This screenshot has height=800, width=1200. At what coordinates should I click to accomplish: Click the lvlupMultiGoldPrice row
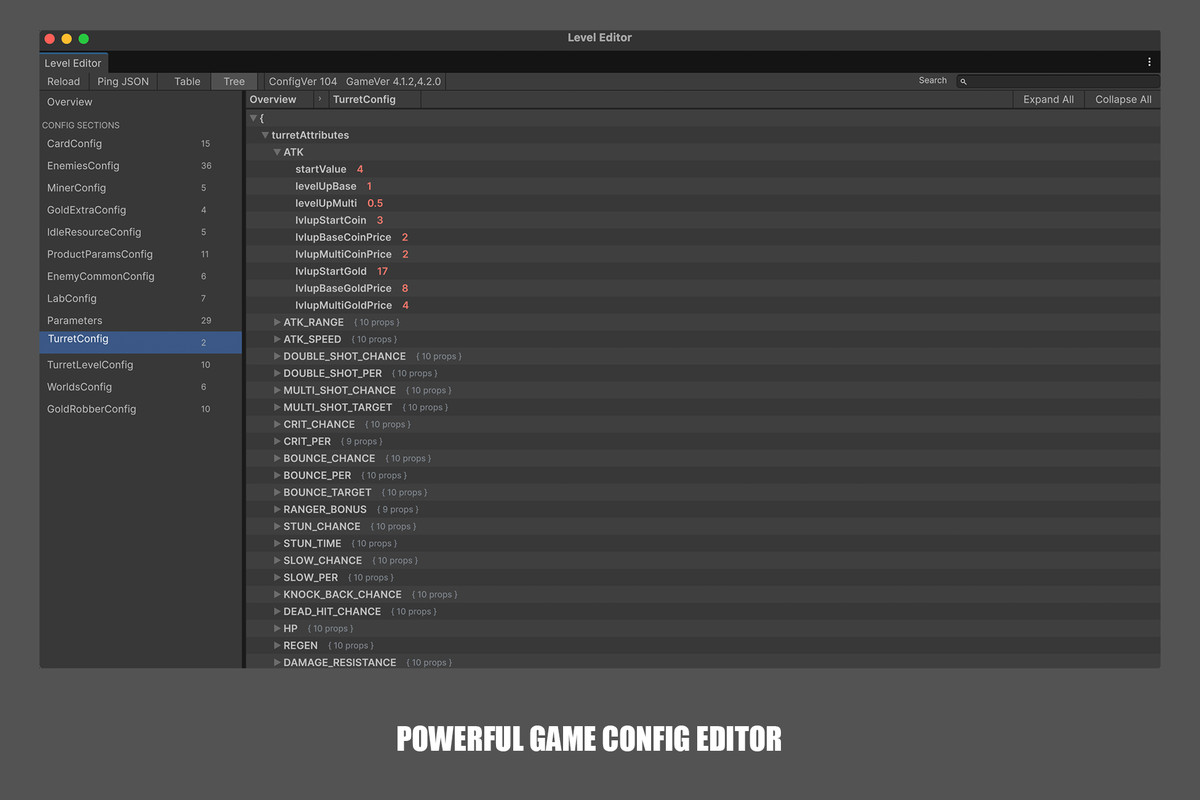pyautogui.click(x=704, y=305)
